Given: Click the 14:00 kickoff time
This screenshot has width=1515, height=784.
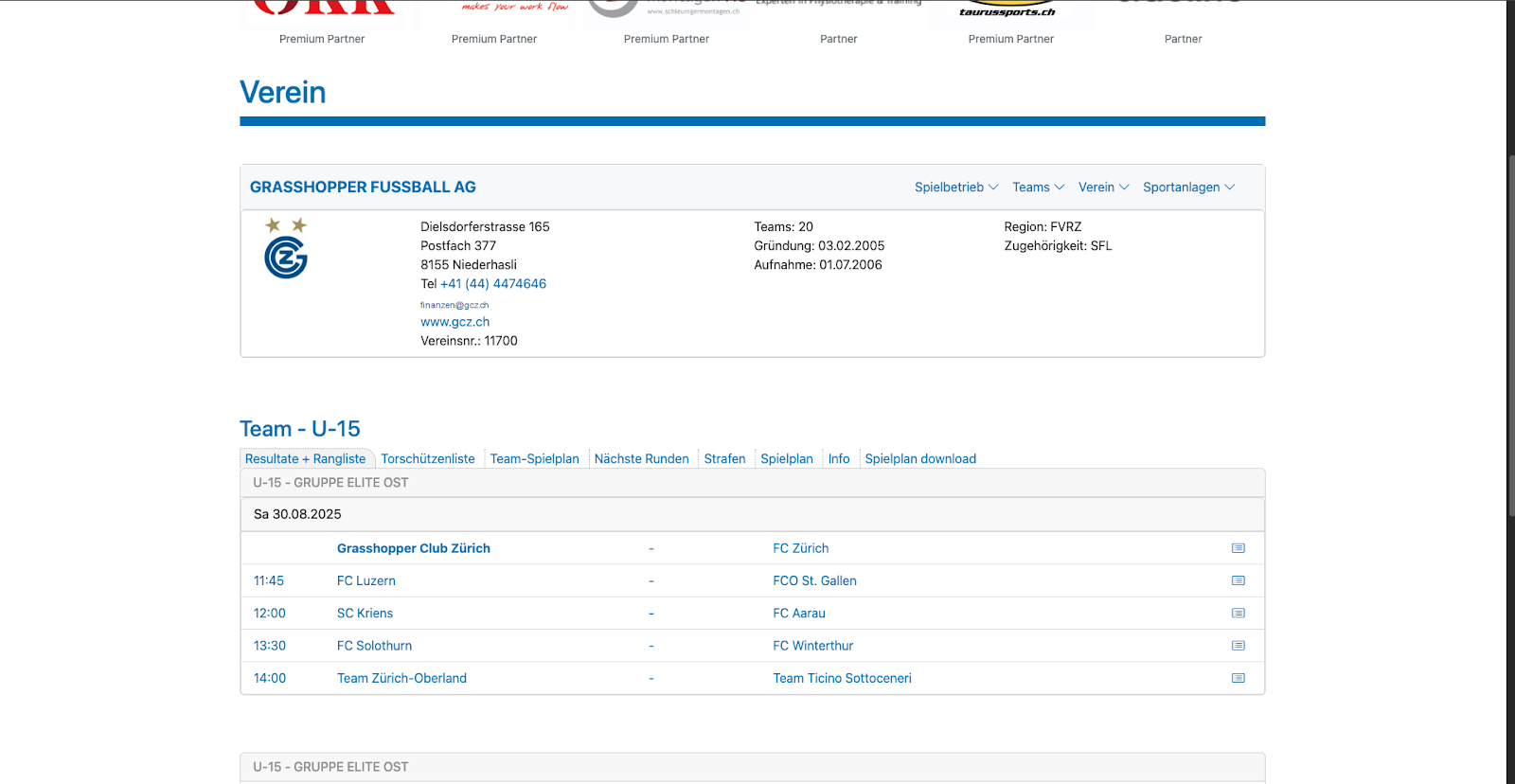Looking at the screenshot, I should (x=270, y=678).
